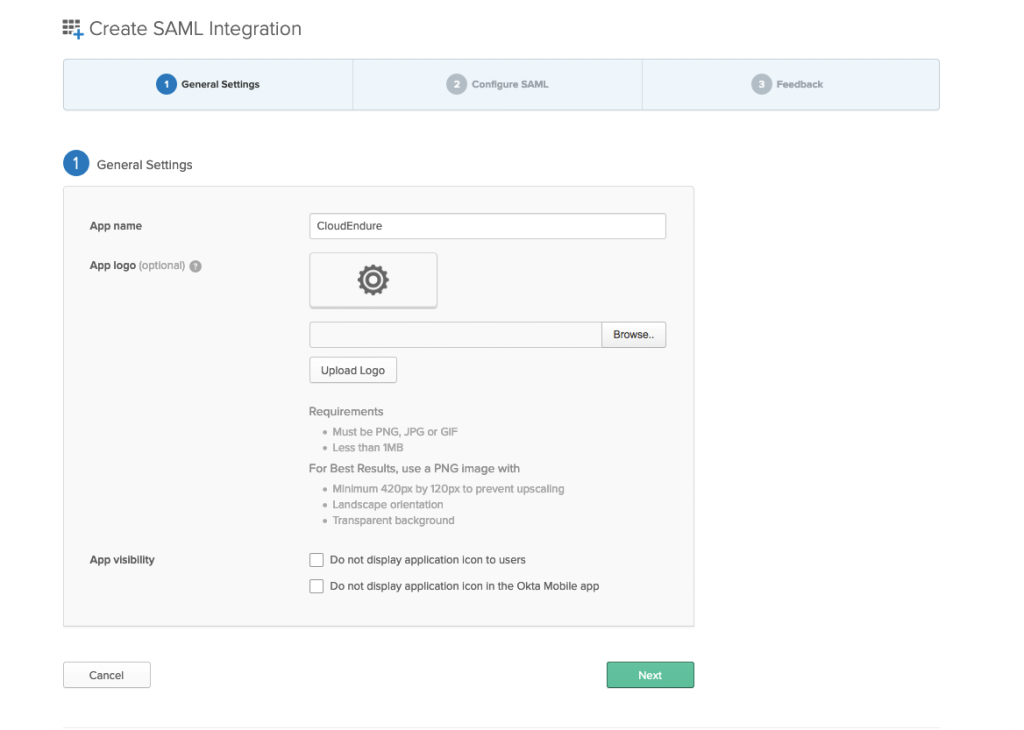This screenshot has height=730, width=1024.
Task: Click the add-application grid icon in the header
Action: pyautogui.click(x=71, y=29)
